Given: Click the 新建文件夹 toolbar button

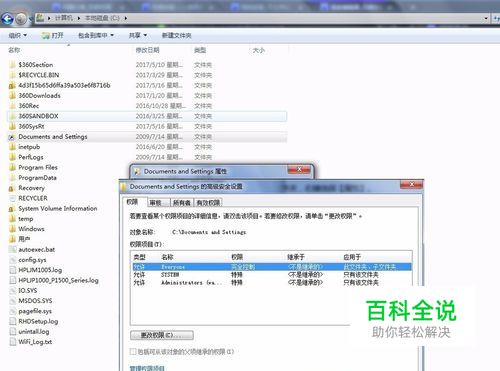Looking at the screenshot, I should [x=176, y=35].
